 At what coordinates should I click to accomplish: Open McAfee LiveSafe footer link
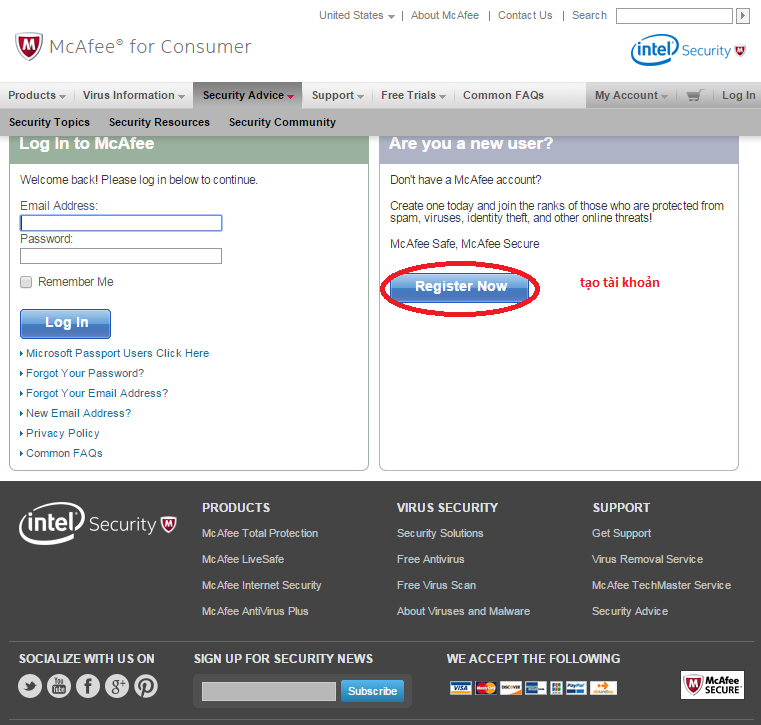pyautogui.click(x=243, y=560)
